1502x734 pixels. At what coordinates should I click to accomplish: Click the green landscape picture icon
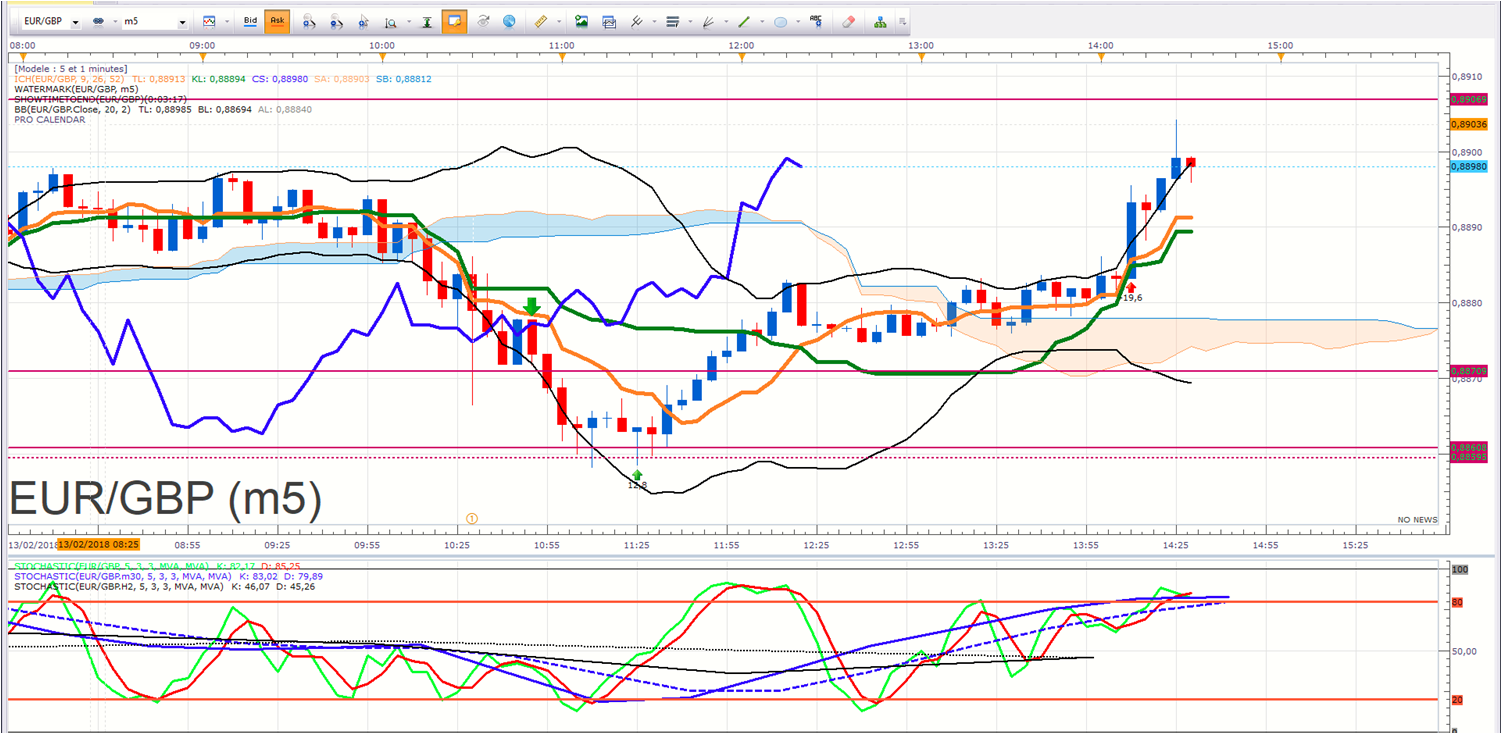[581, 21]
